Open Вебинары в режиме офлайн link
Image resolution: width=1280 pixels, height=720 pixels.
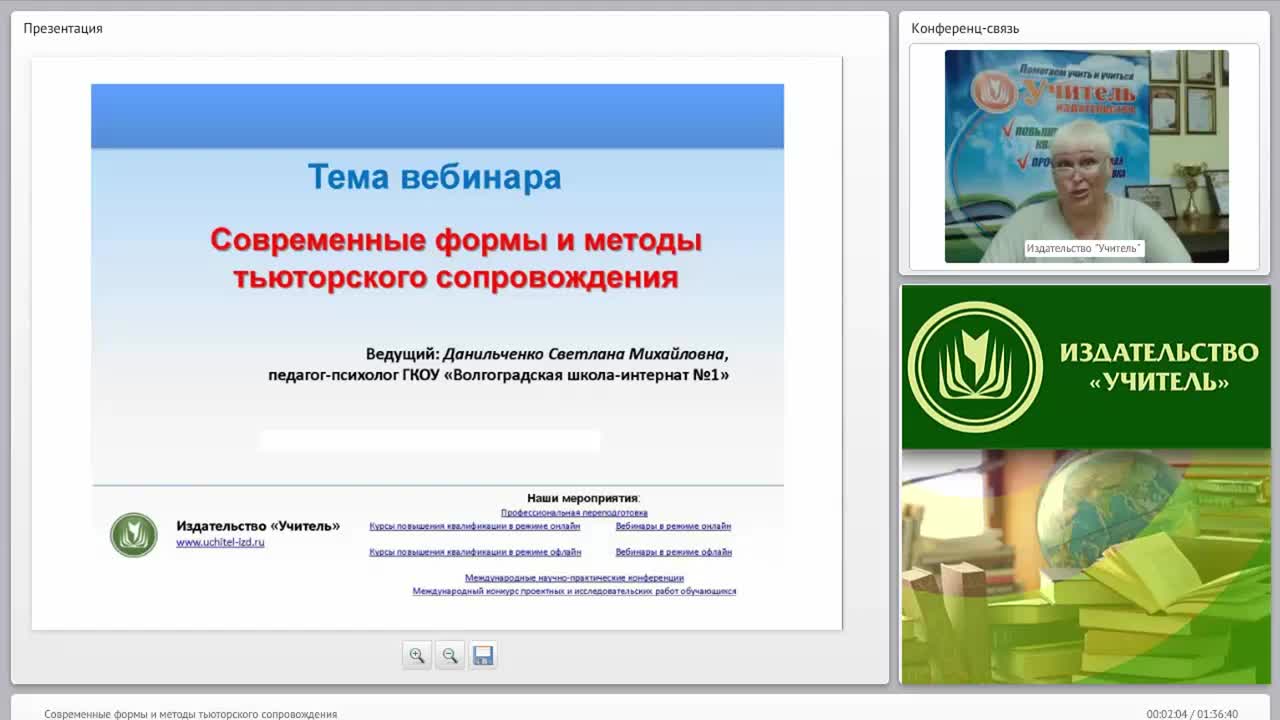[x=674, y=552]
